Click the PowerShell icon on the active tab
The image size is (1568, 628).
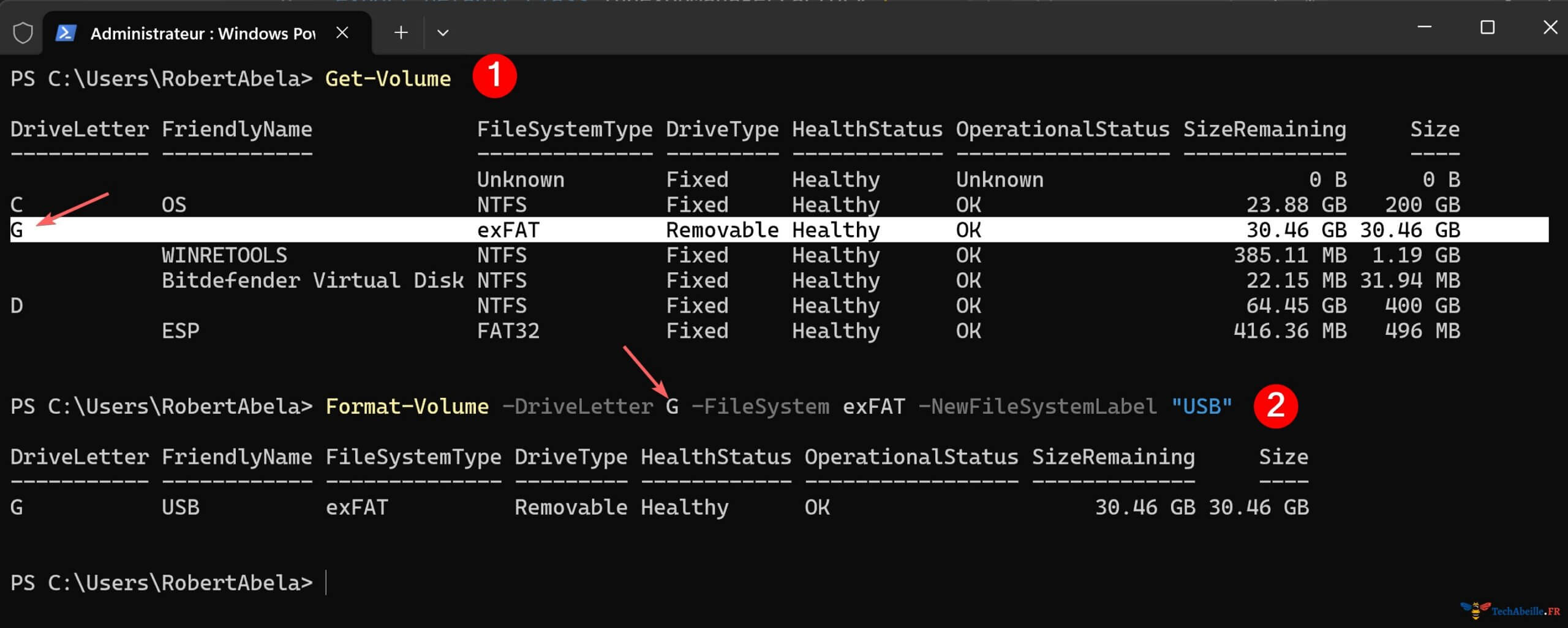coord(67,32)
